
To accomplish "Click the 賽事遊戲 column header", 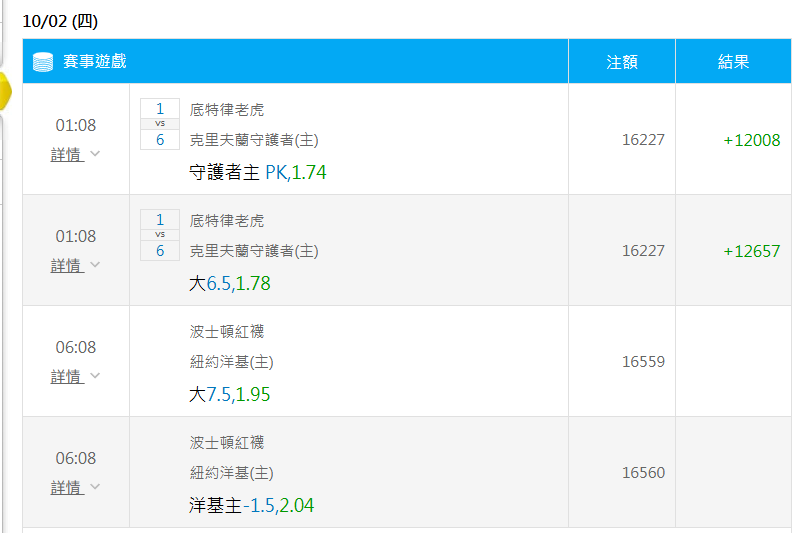I will (95, 62).
